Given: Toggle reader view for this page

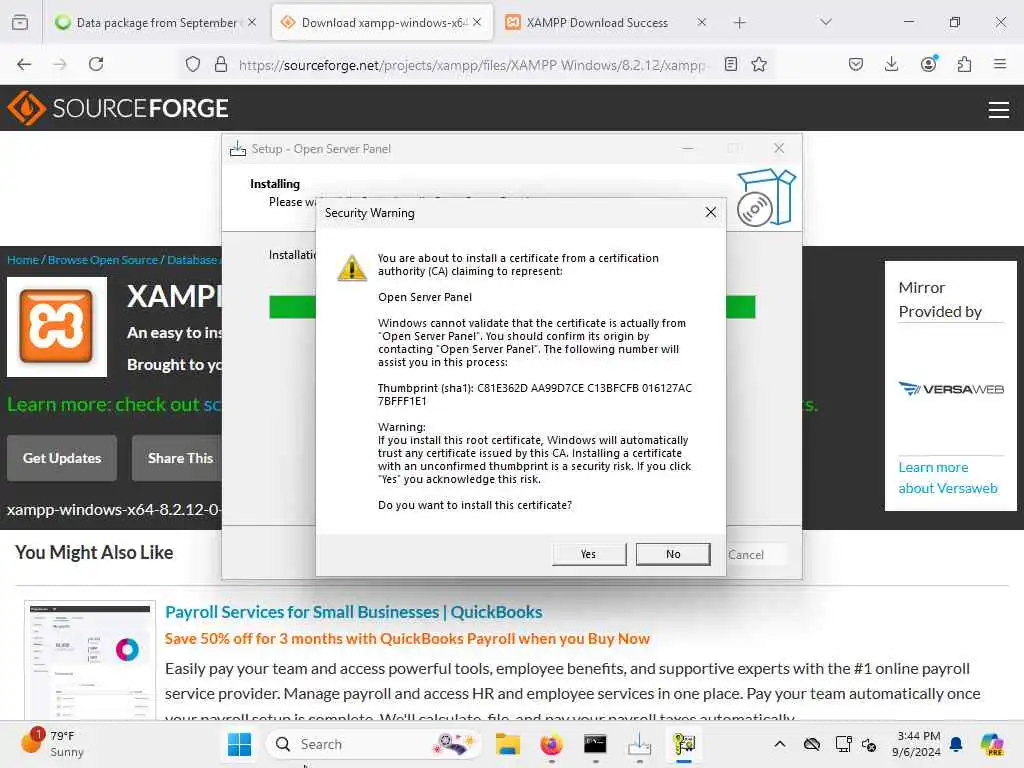Looking at the screenshot, I should point(731,64).
